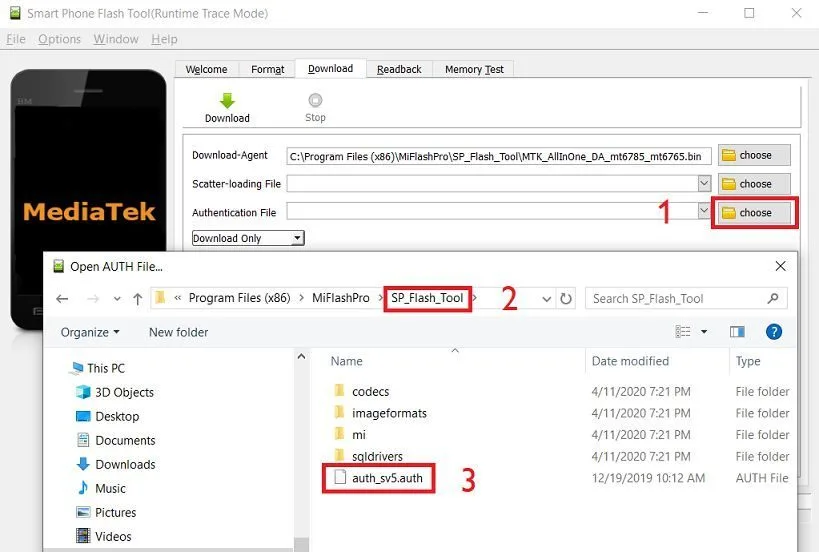819x552 pixels.
Task: Open the Organize menu
Action: [x=90, y=332]
